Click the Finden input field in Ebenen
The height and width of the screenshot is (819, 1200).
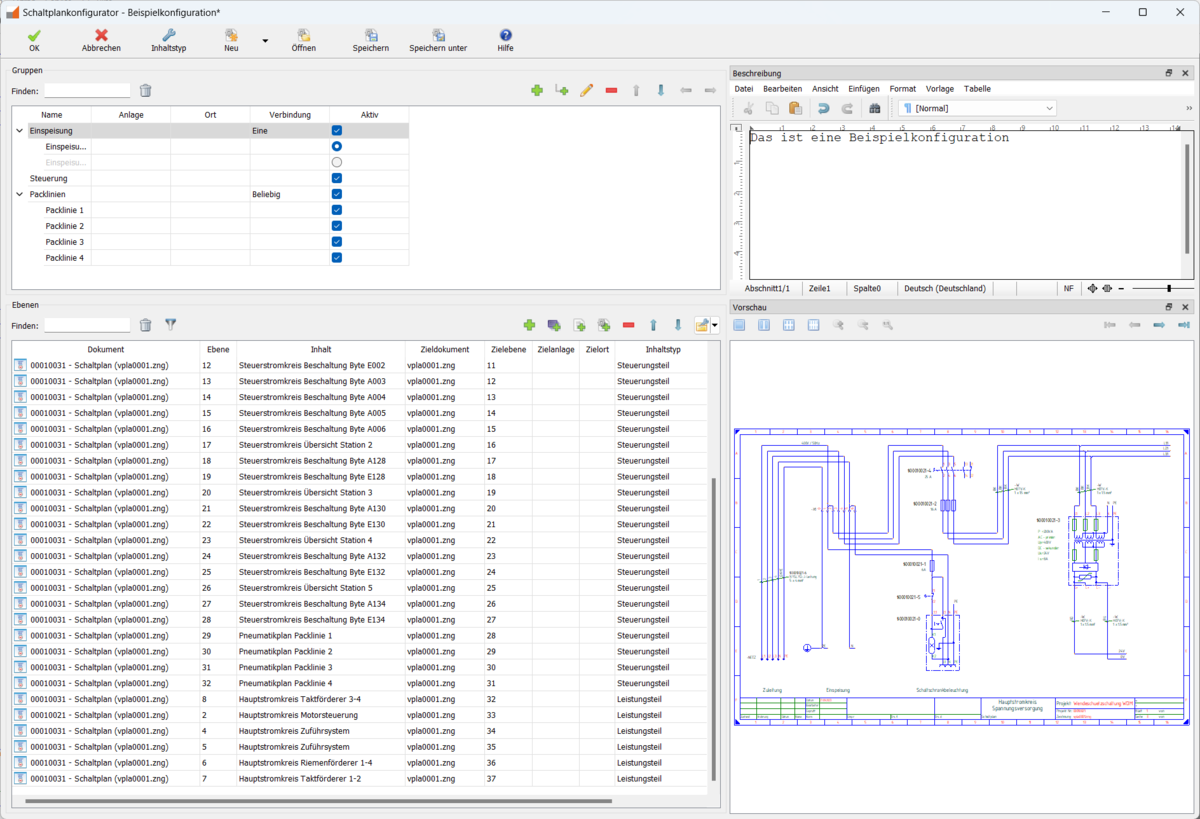tap(87, 325)
